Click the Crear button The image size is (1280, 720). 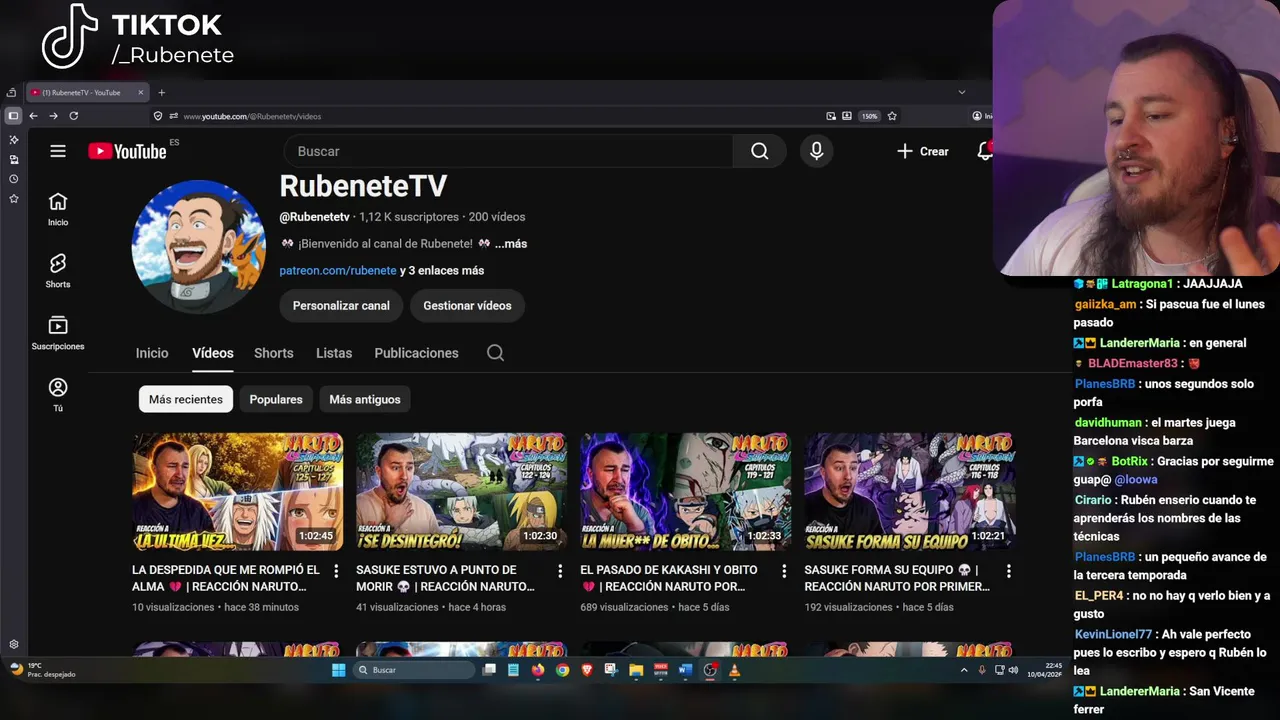922,151
